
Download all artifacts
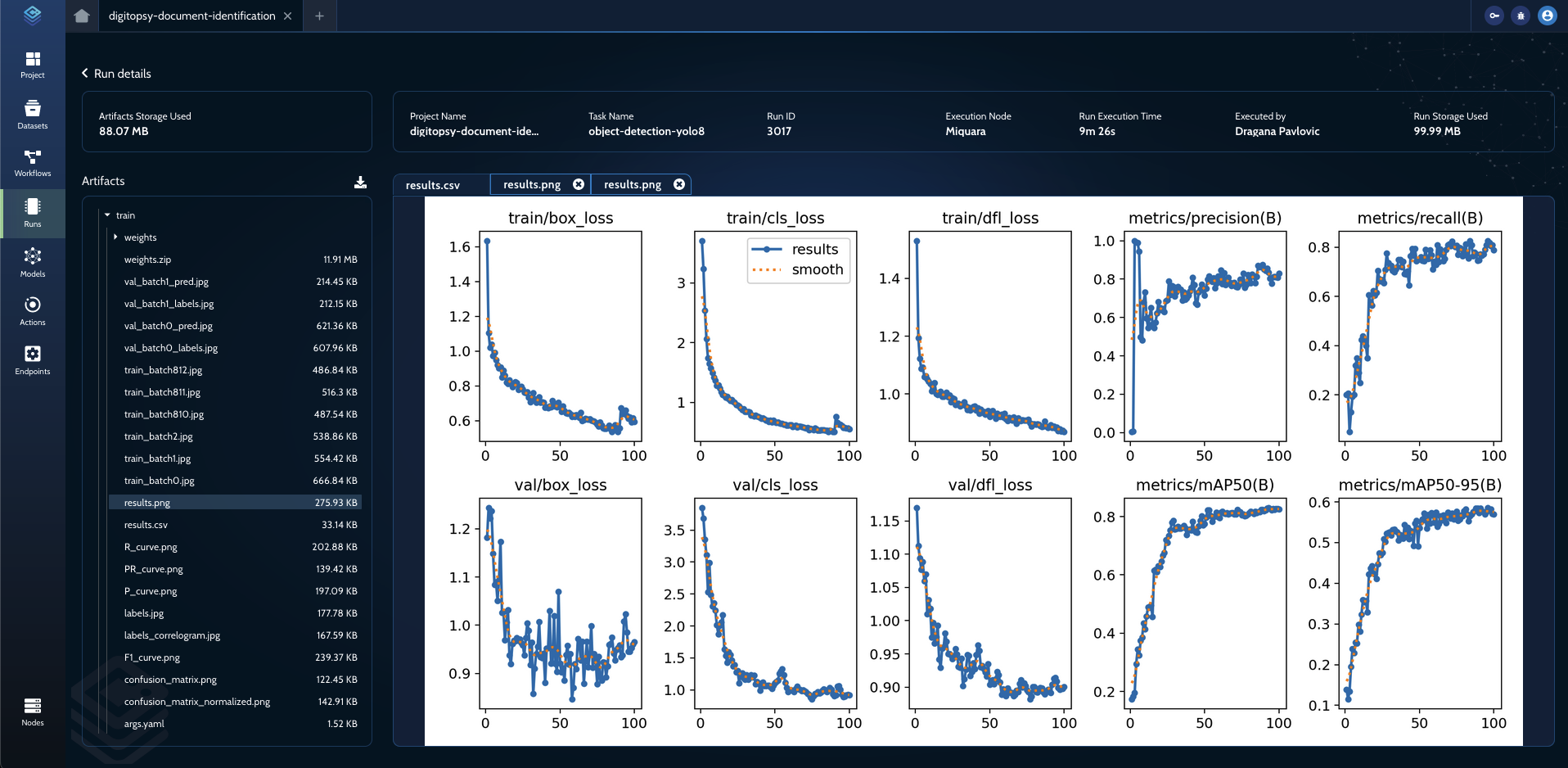[360, 182]
